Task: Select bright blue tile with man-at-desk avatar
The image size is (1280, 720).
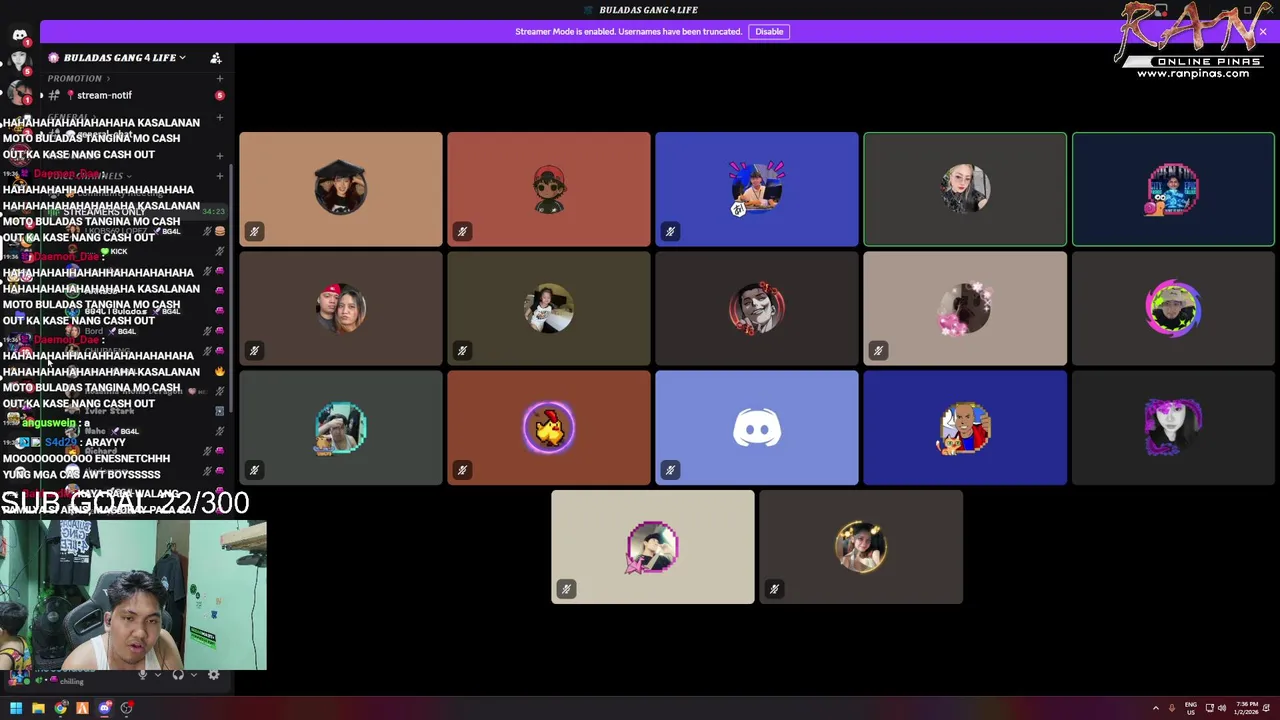Action: [757, 189]
